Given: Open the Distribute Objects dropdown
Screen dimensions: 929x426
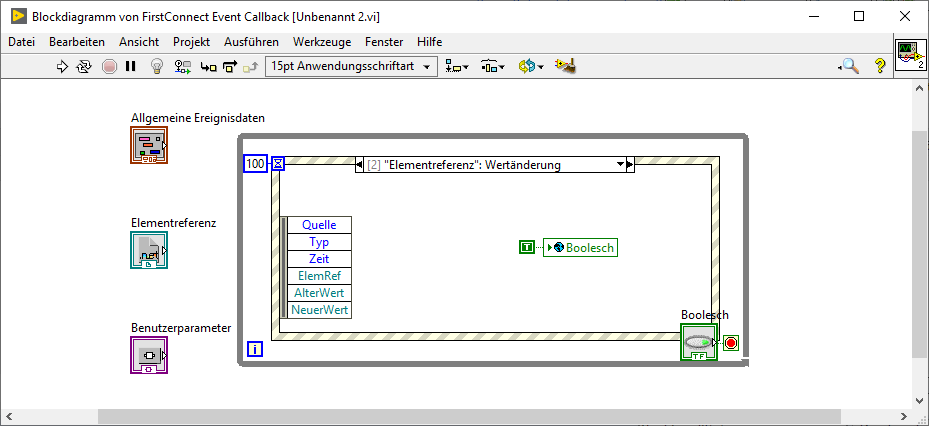Looking at the screenshot, I should point(492,66).
